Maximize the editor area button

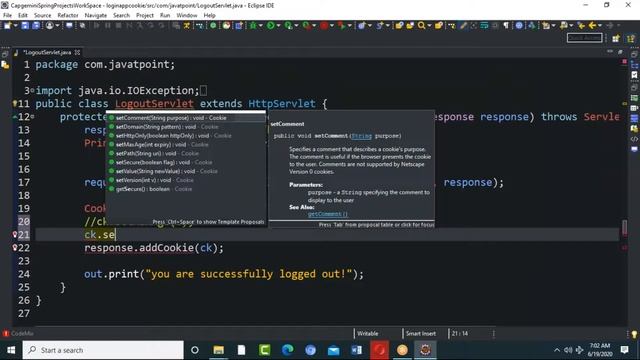click(x=620, y=52)
